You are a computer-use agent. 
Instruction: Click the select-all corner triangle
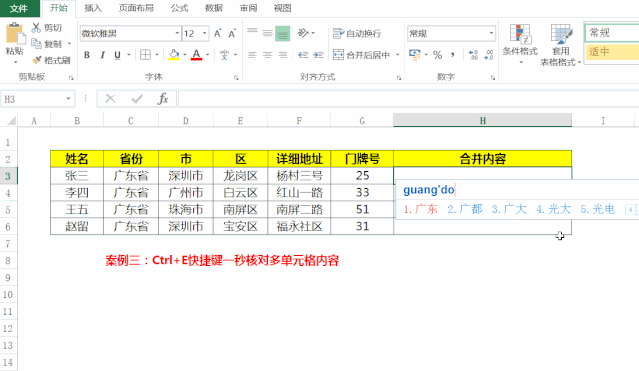pos(11,121)
